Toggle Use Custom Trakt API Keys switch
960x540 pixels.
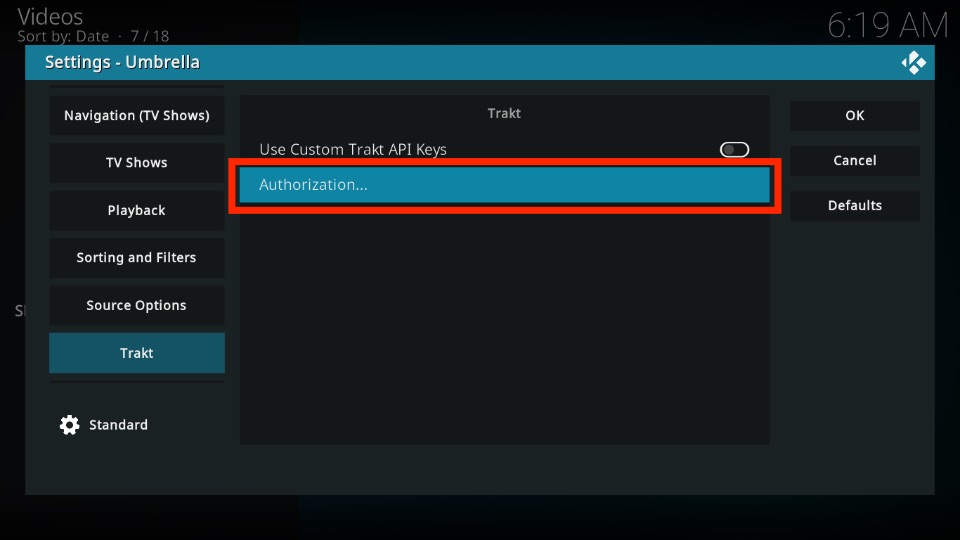click(x=734, y=149)
